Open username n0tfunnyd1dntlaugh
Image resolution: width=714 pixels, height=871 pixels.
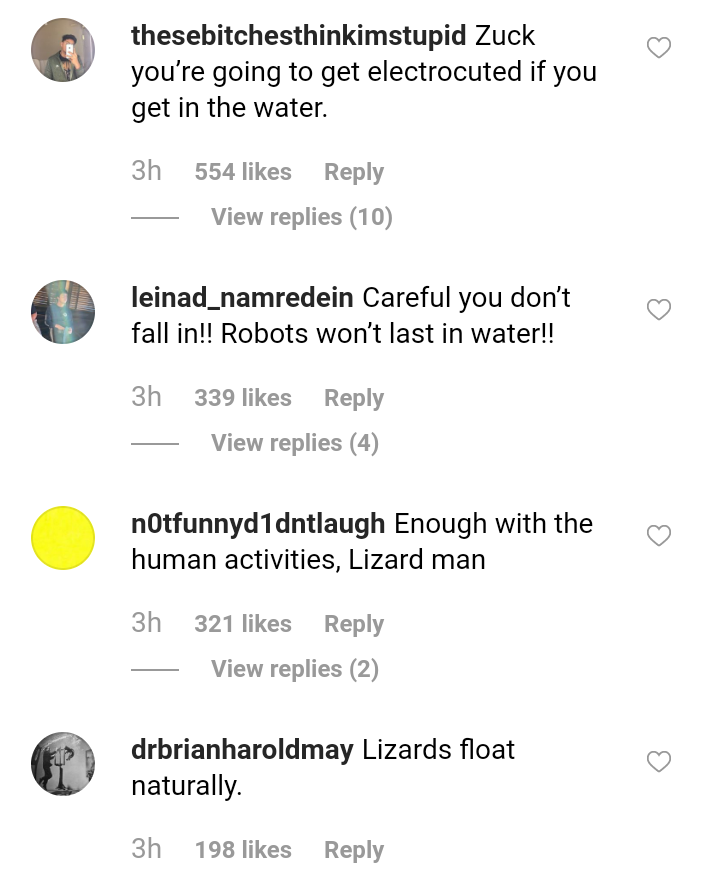(258, 524)
